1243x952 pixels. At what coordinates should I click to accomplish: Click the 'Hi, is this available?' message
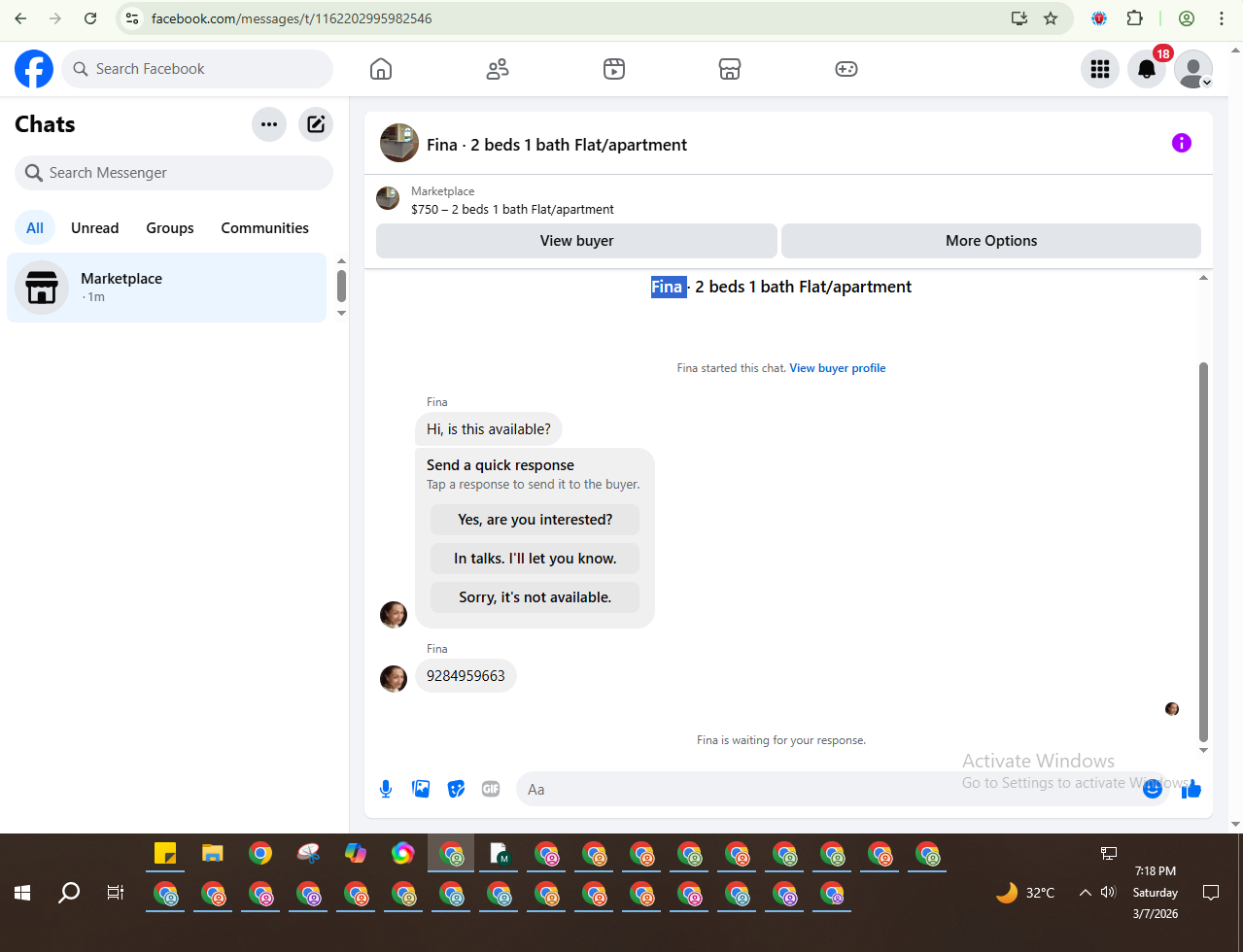tap(489, 429)
